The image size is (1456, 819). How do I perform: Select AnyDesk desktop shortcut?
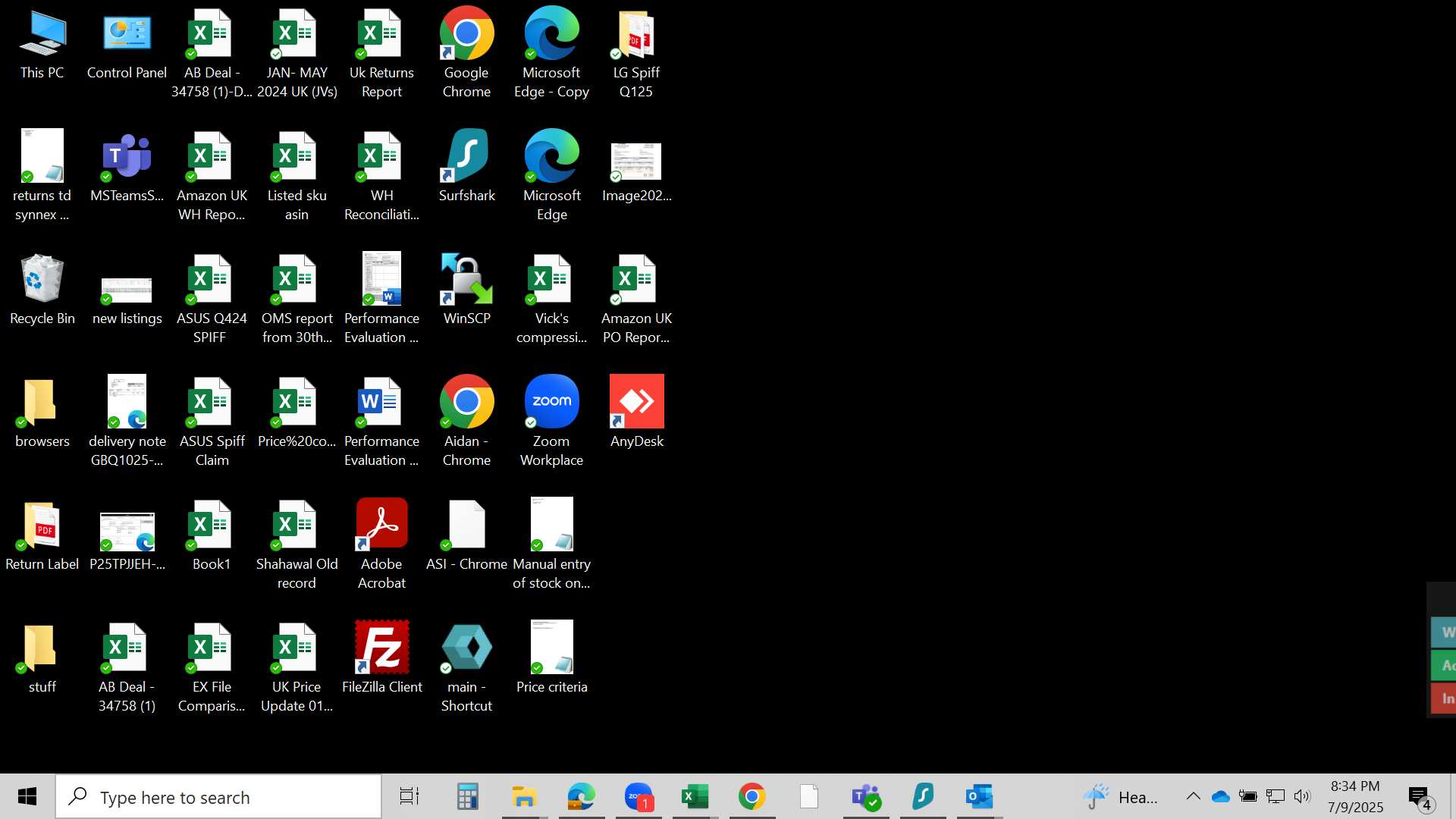636,412
